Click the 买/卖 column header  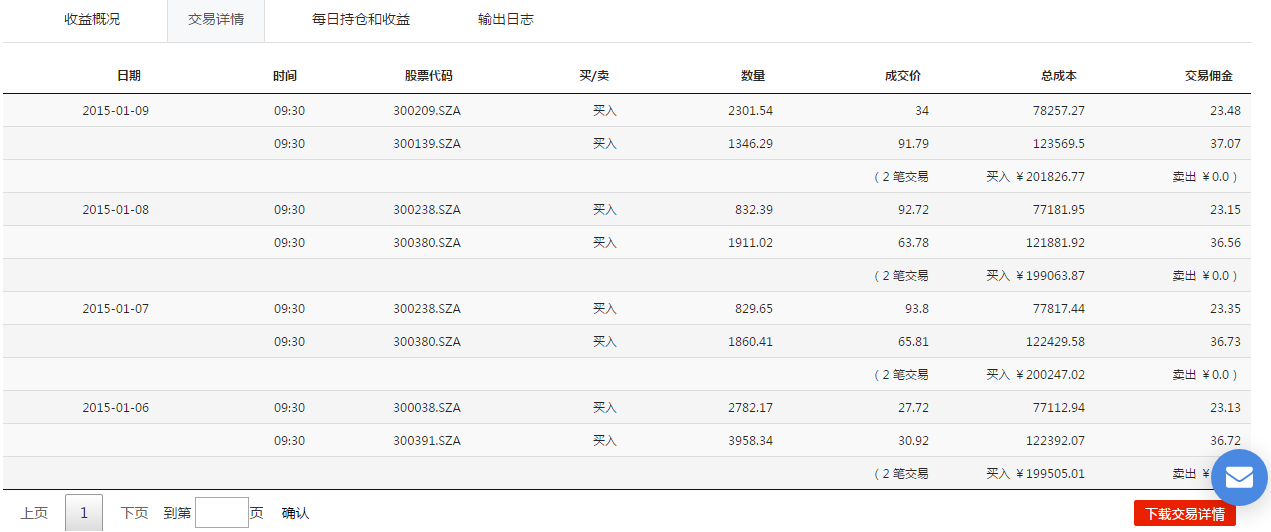[594, 76]
